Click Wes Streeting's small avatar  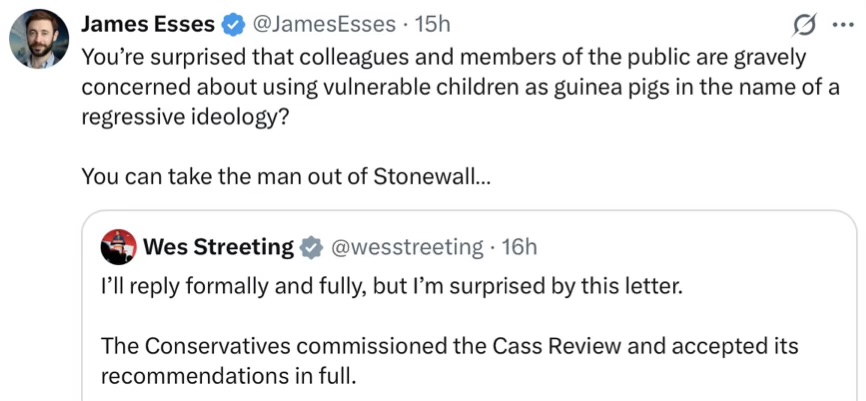coord(118,247)
